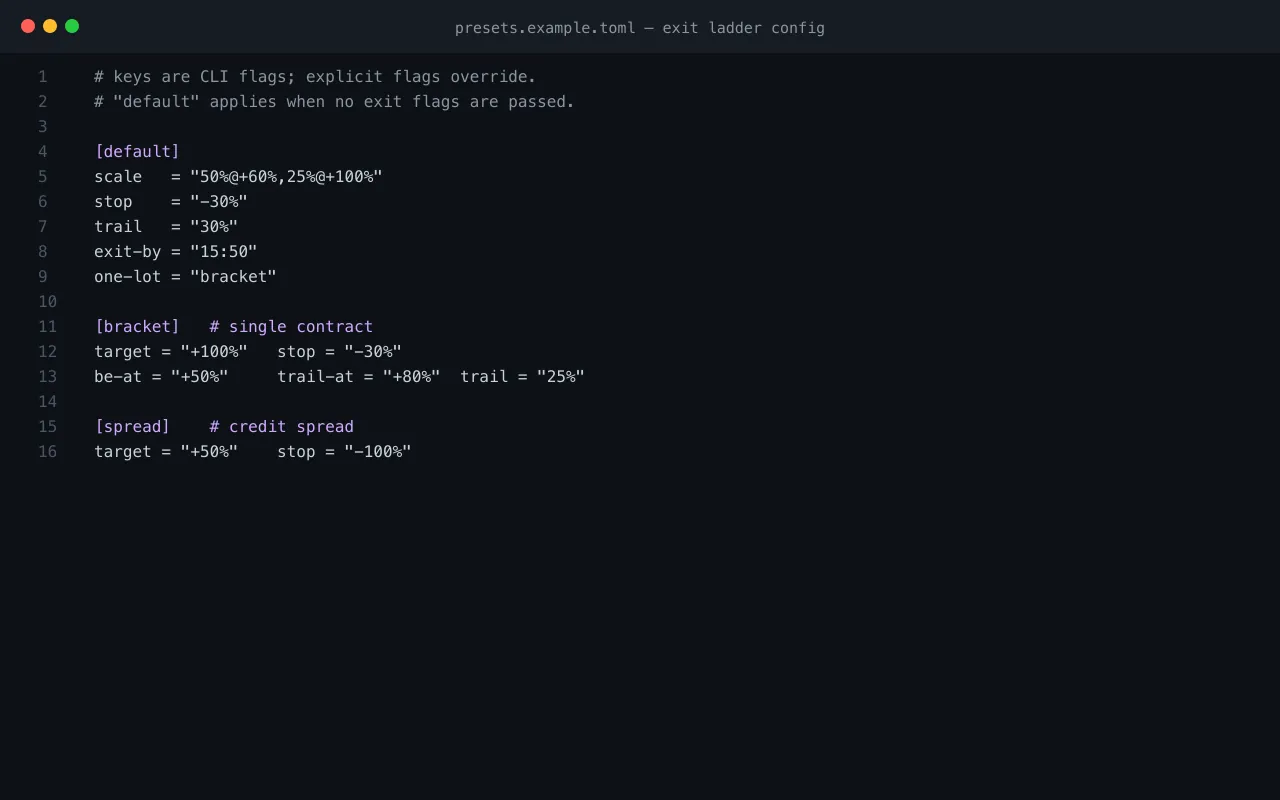This screenshot has width=1280, height=800.
Task: Select the [default] section header
Action: [x=137, y=152]
